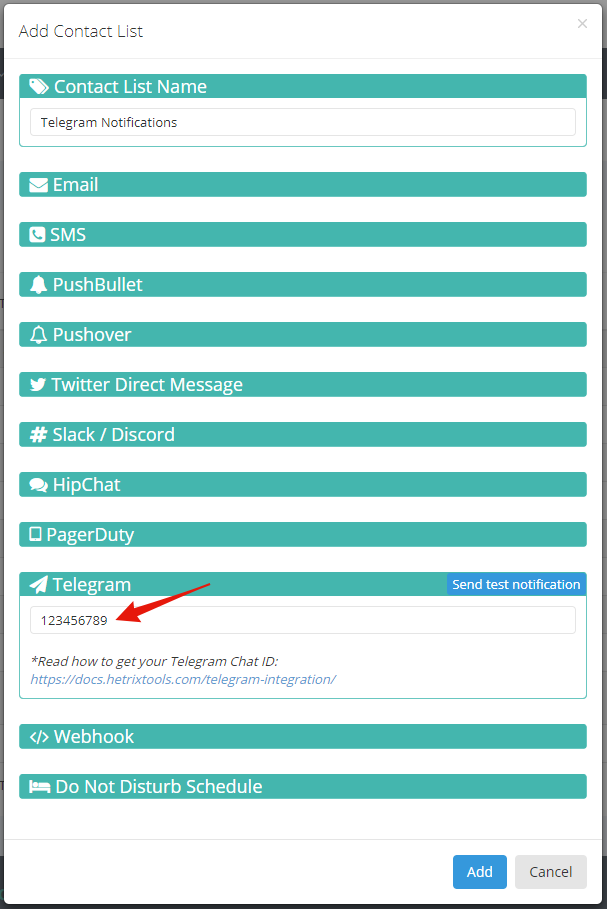
Task: Click the tag icon beside Contact List Name
Action: 39,86
